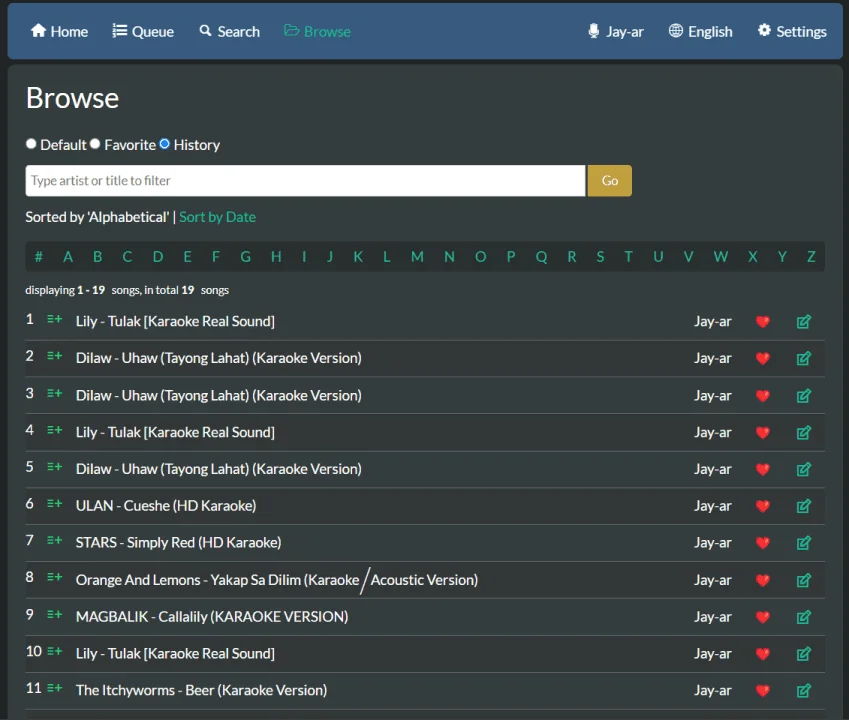
Task: Queue The Itchyworms - Beer song
Action: tap(55, 688)
